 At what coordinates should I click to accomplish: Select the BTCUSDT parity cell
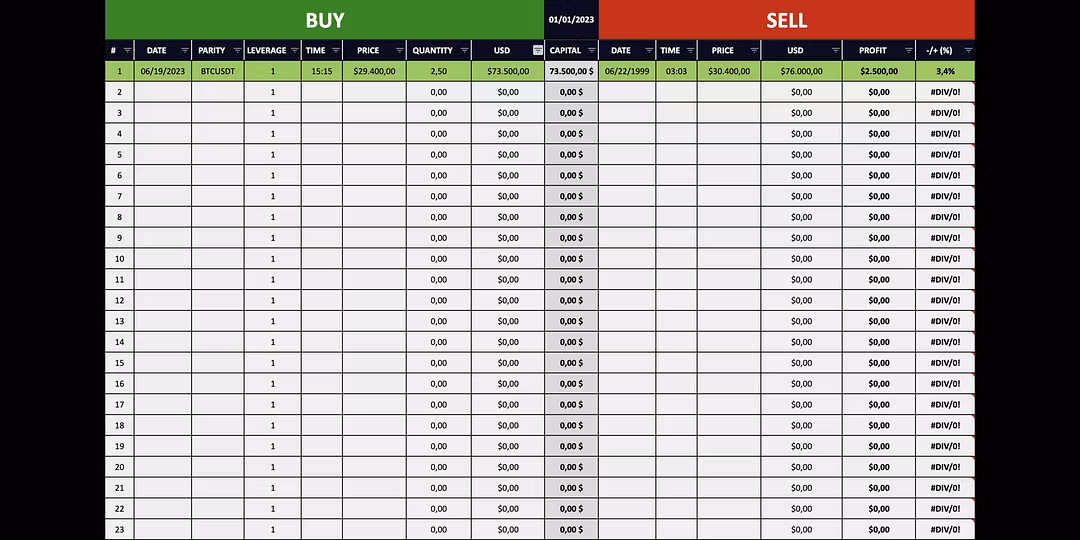pos(217,71)
